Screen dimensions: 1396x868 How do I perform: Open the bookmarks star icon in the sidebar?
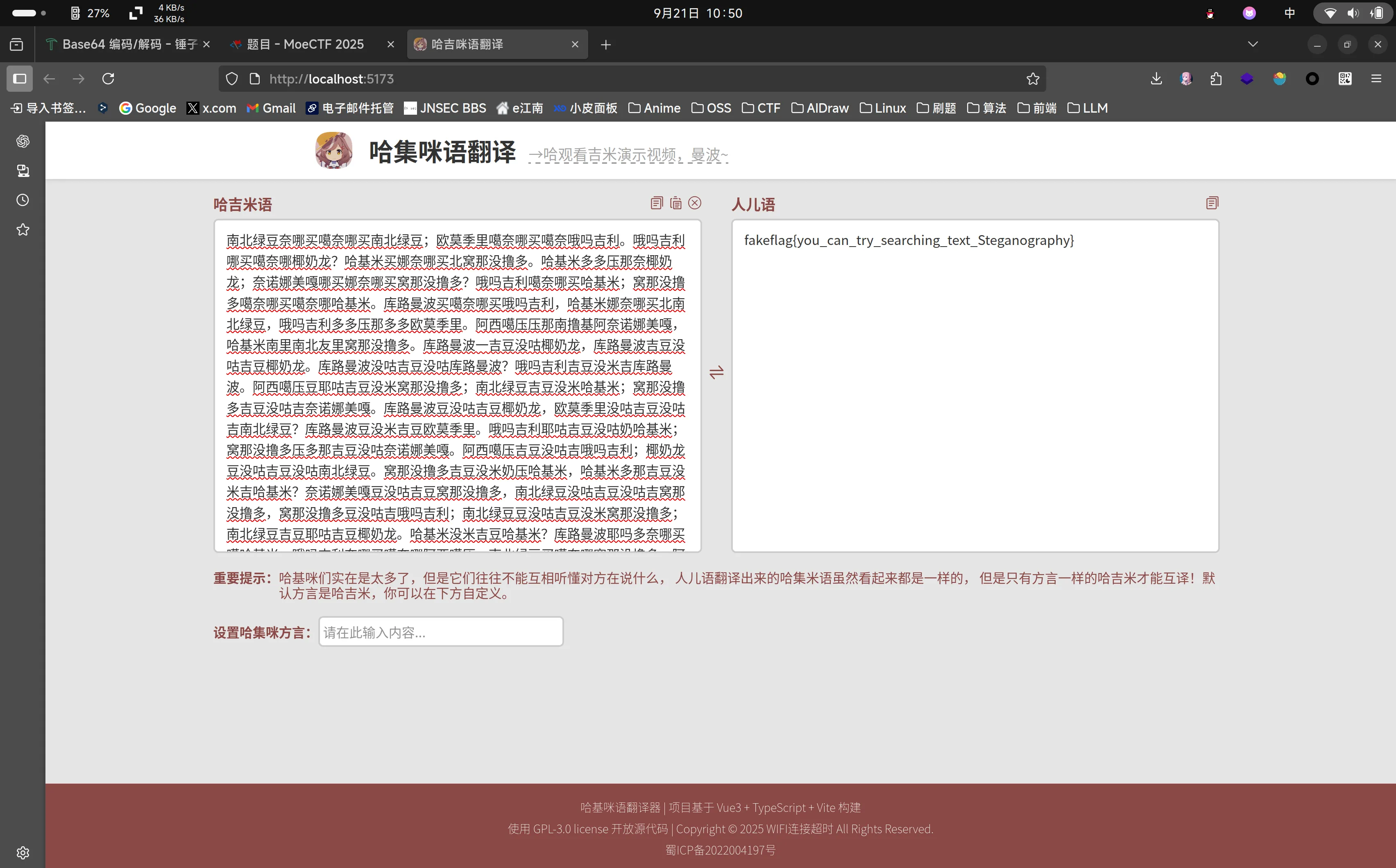click(23, 230)
